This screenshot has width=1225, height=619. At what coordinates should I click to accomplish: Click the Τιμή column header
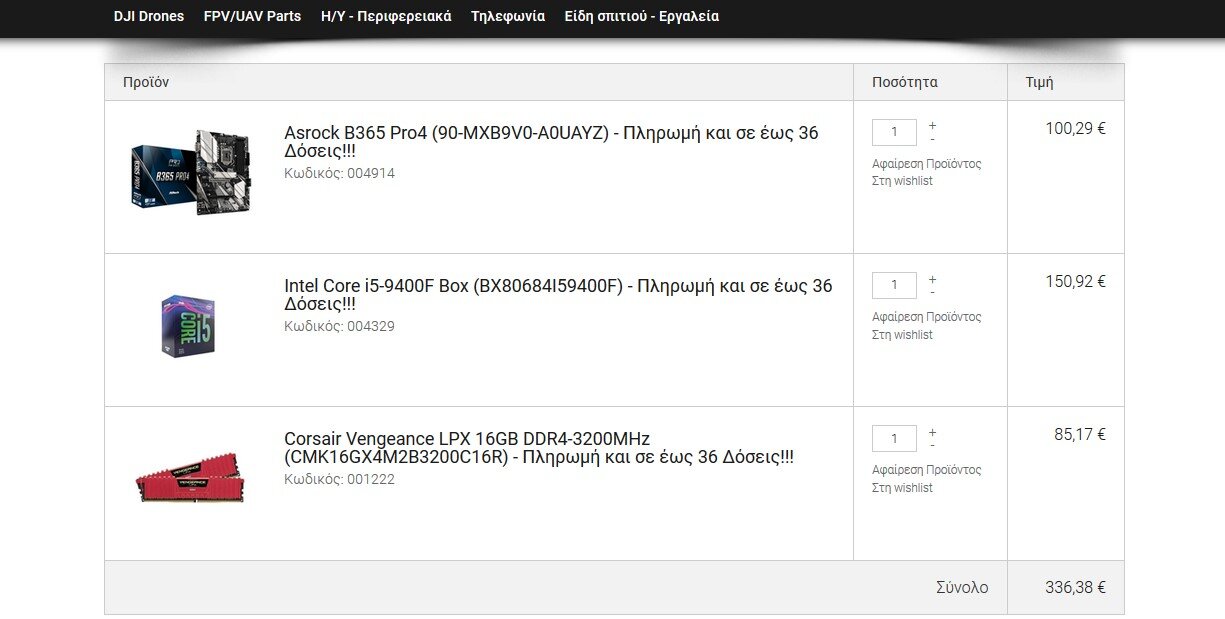(x=1039, y=82)
